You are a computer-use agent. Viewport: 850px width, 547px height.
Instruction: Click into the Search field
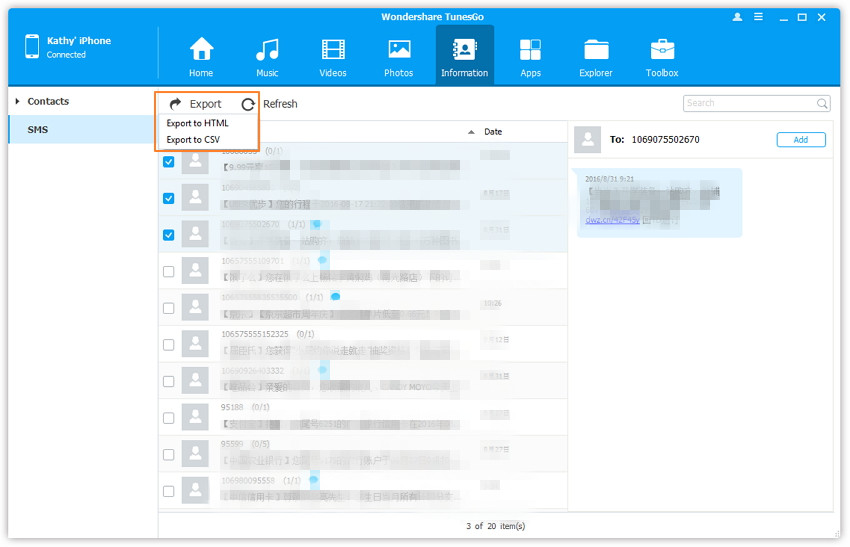point(748,103)
